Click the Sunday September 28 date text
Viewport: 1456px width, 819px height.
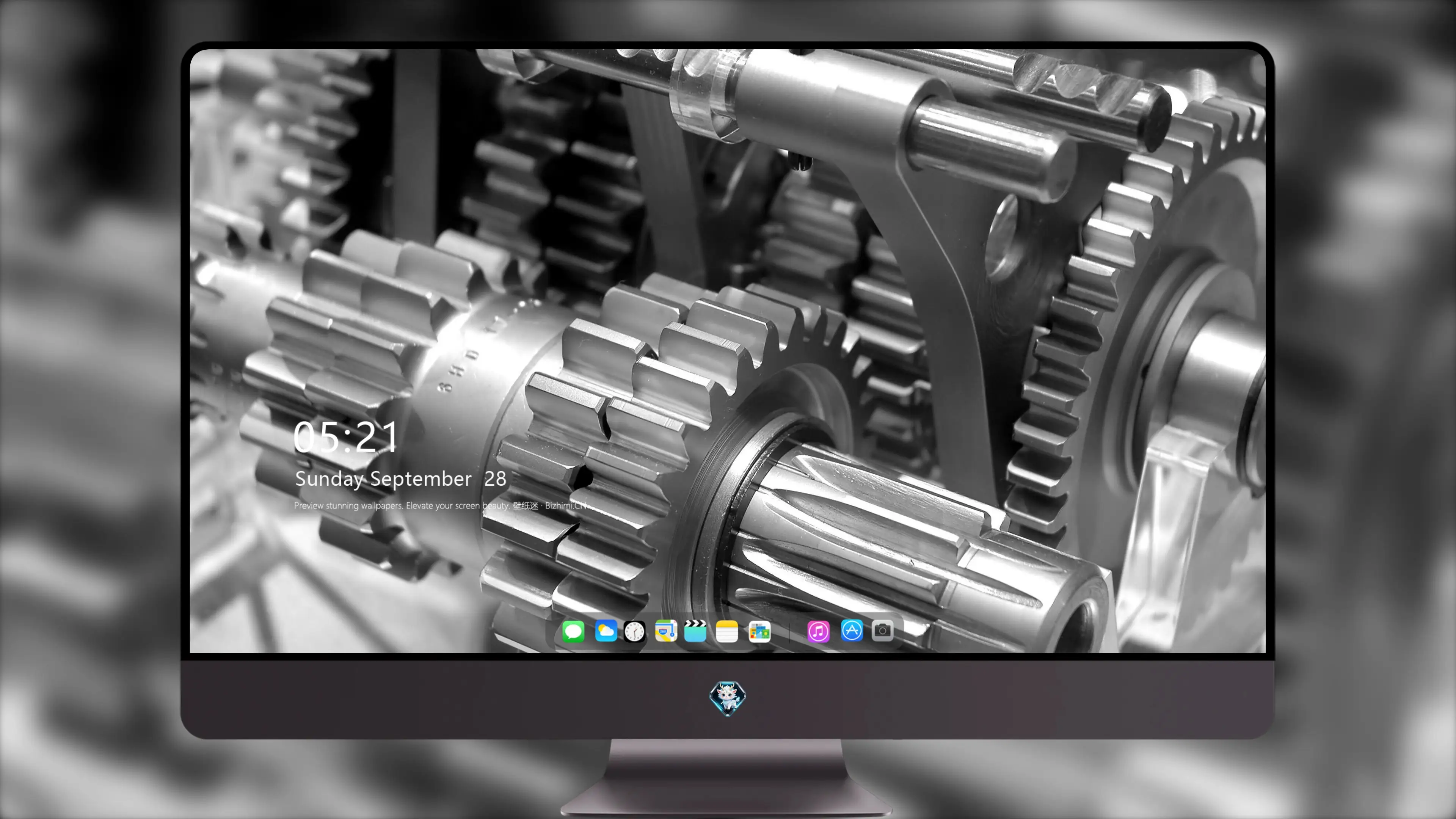point(401,479)
